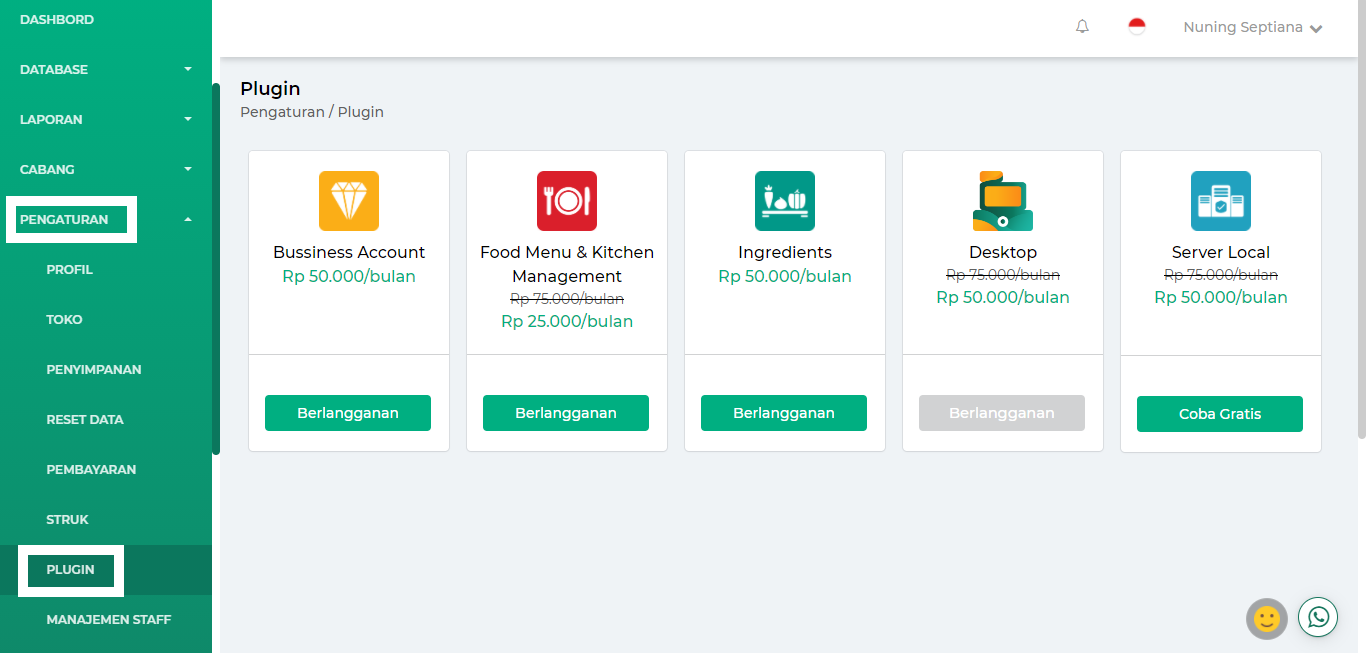
Task: Click the sidebar scrollbar
Action: click(215, 260)
